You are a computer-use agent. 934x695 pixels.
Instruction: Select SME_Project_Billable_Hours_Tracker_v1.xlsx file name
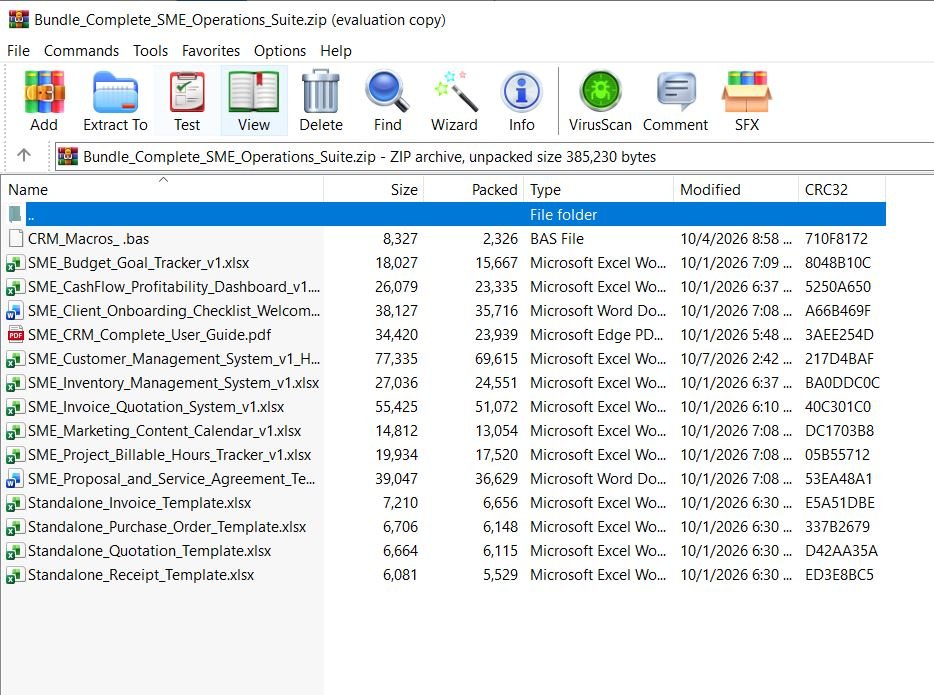(169, 455)
